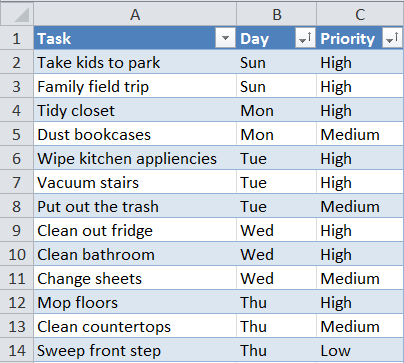Select the 'Vacuum stairs' cell
Screen dimensions: 404x363
135,182
